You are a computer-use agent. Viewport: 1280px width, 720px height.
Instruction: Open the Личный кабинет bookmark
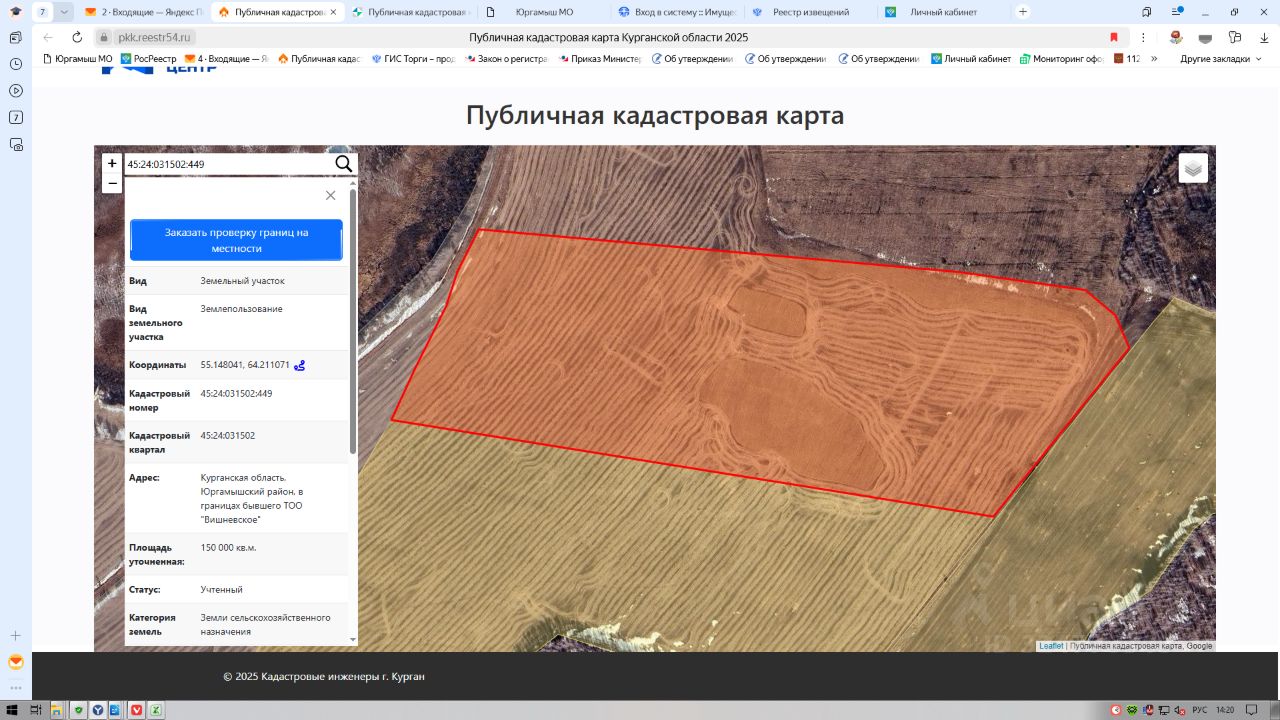pyautogui.click(x=970, y=59)
